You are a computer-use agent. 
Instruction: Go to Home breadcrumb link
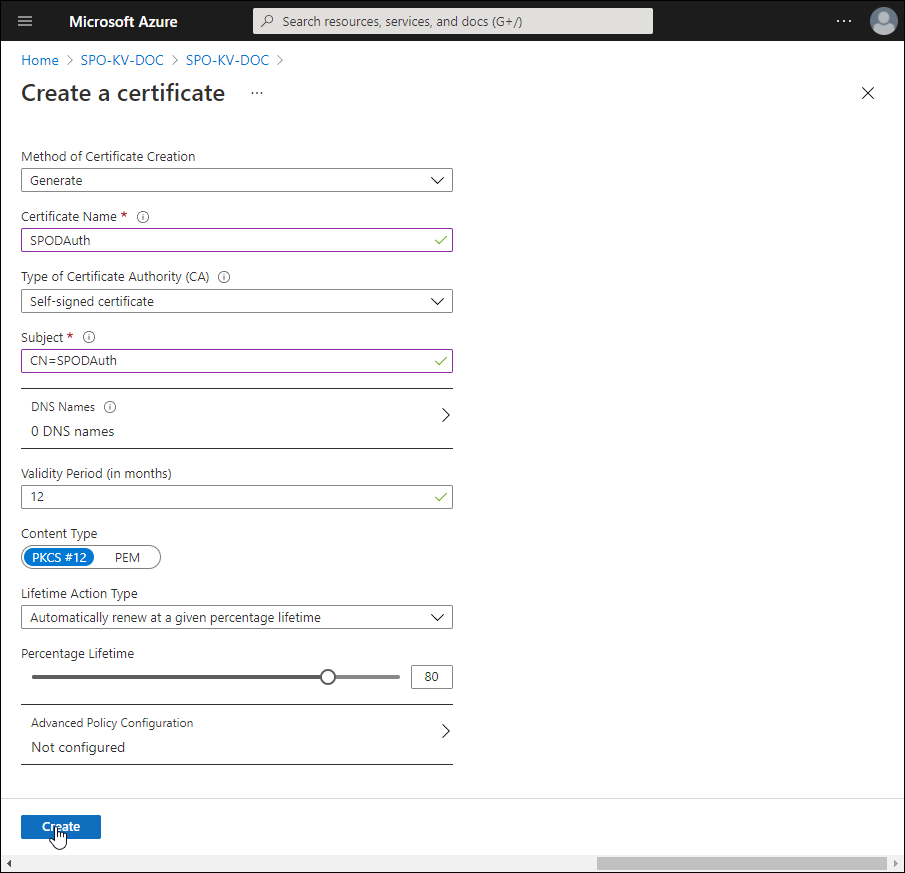pos(40,60)
